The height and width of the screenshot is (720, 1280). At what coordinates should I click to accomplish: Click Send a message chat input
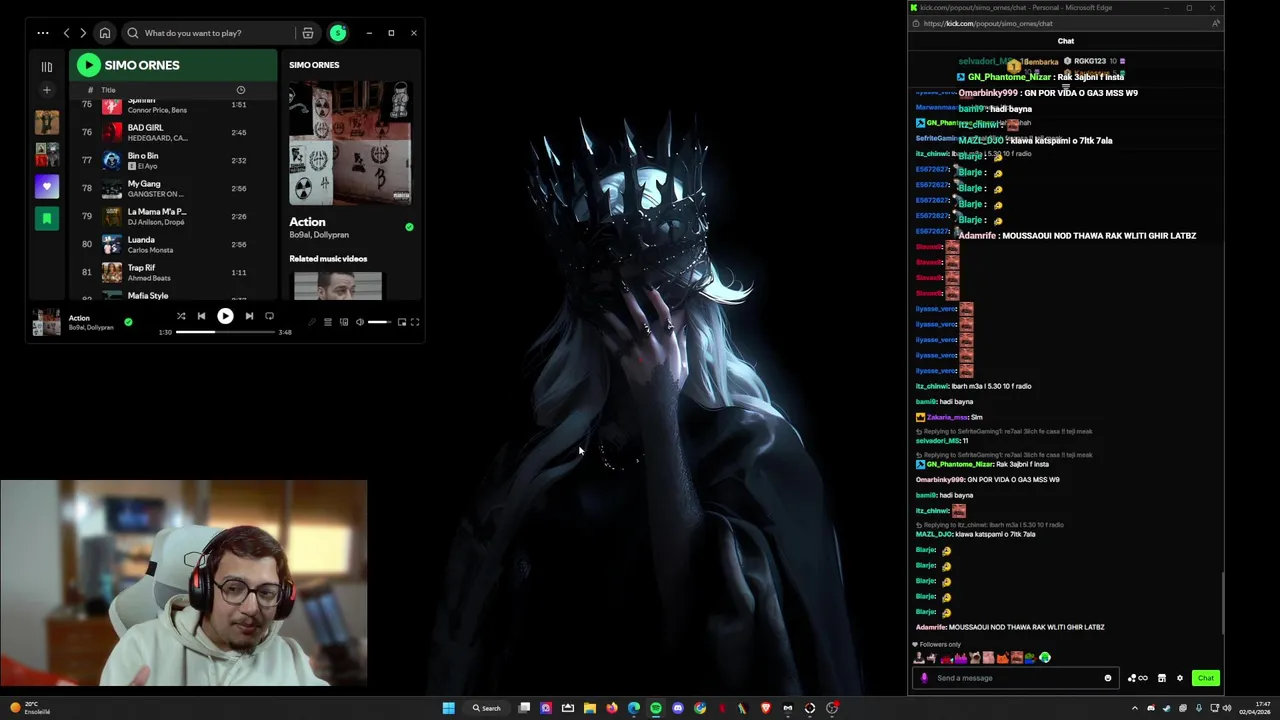[1015, 678]
